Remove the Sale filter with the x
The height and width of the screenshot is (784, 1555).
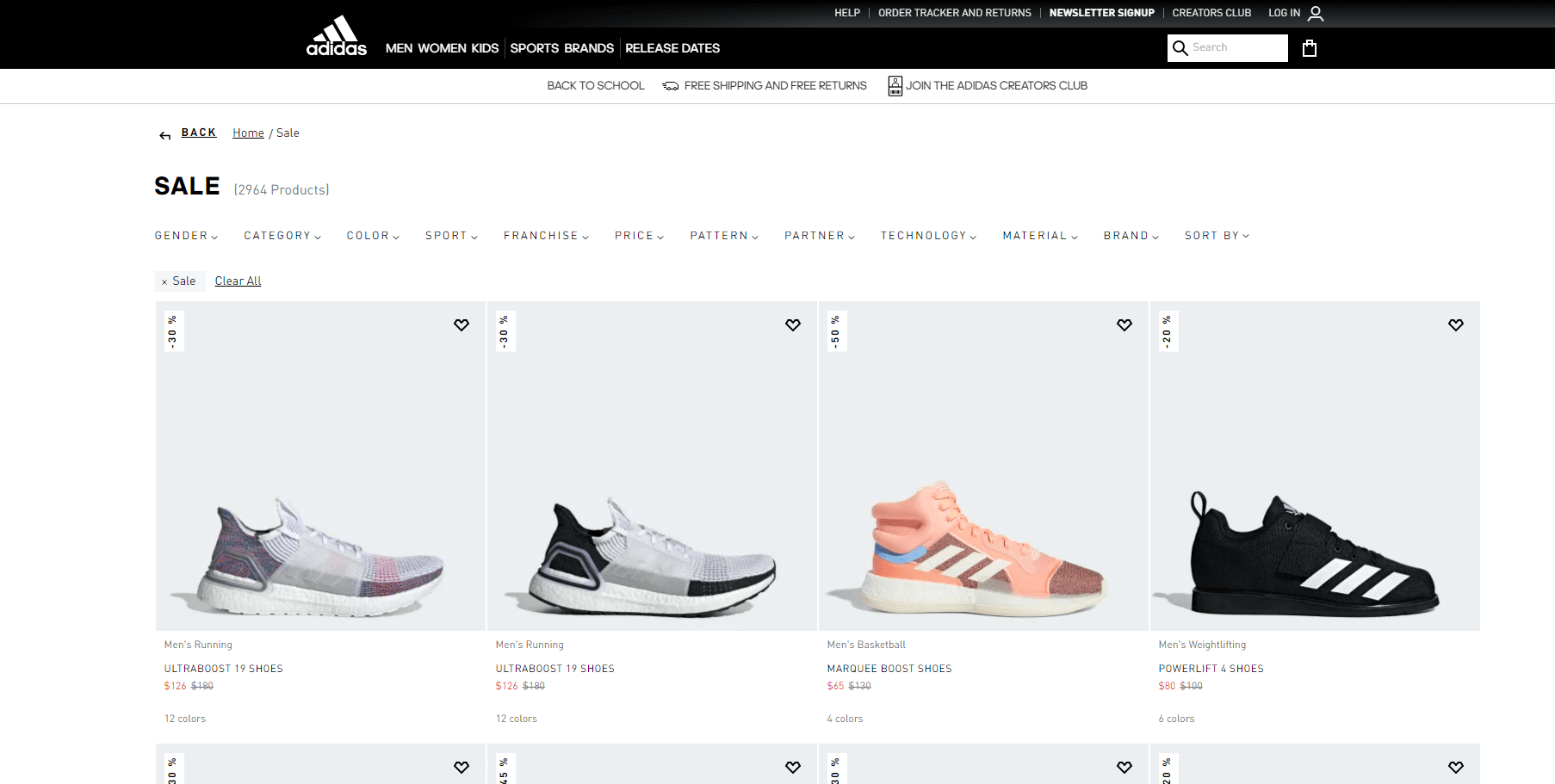tap(164, 281)
